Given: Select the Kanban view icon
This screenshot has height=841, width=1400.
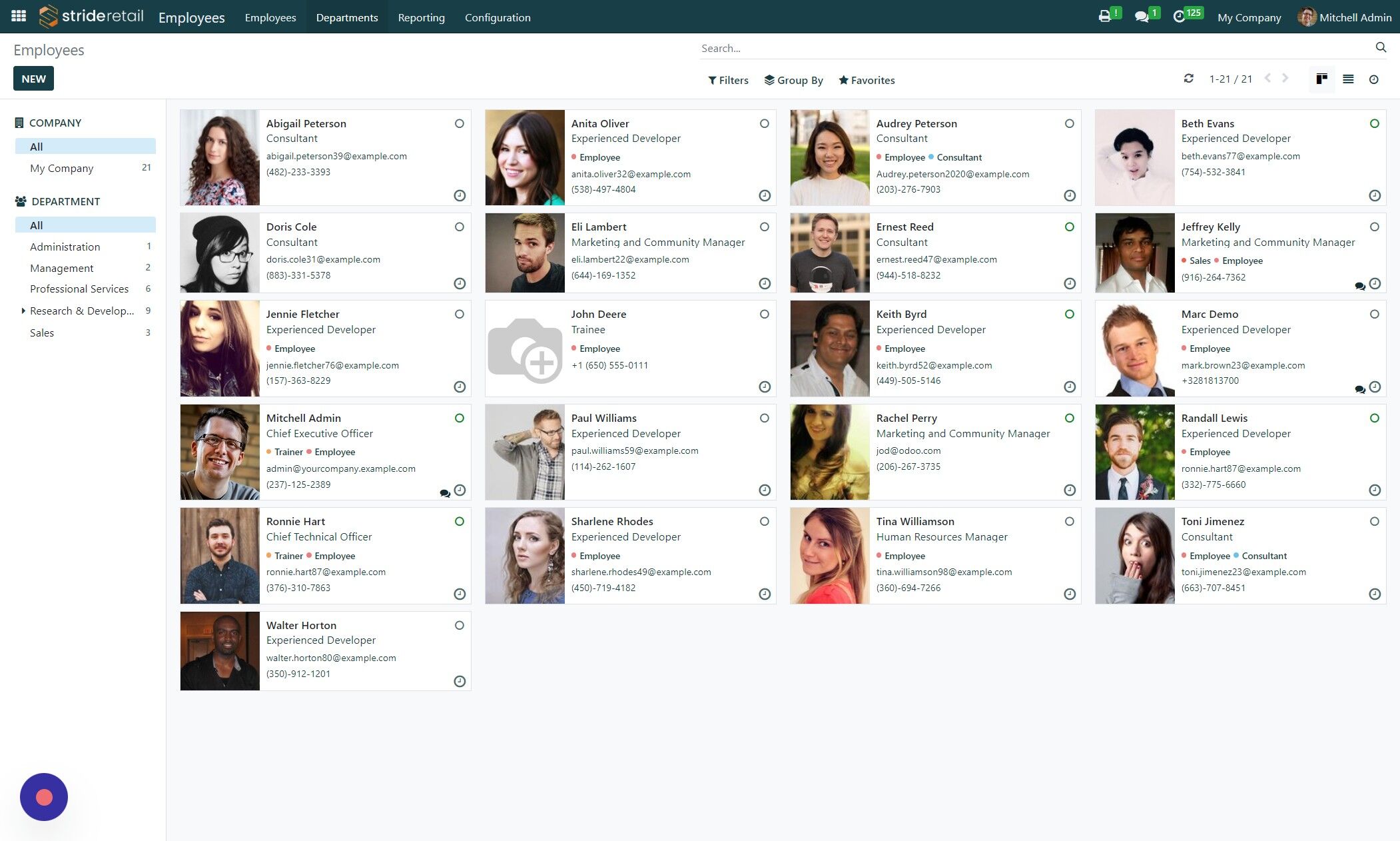Looking at the screenshot, I should [x=1322, y=79].
